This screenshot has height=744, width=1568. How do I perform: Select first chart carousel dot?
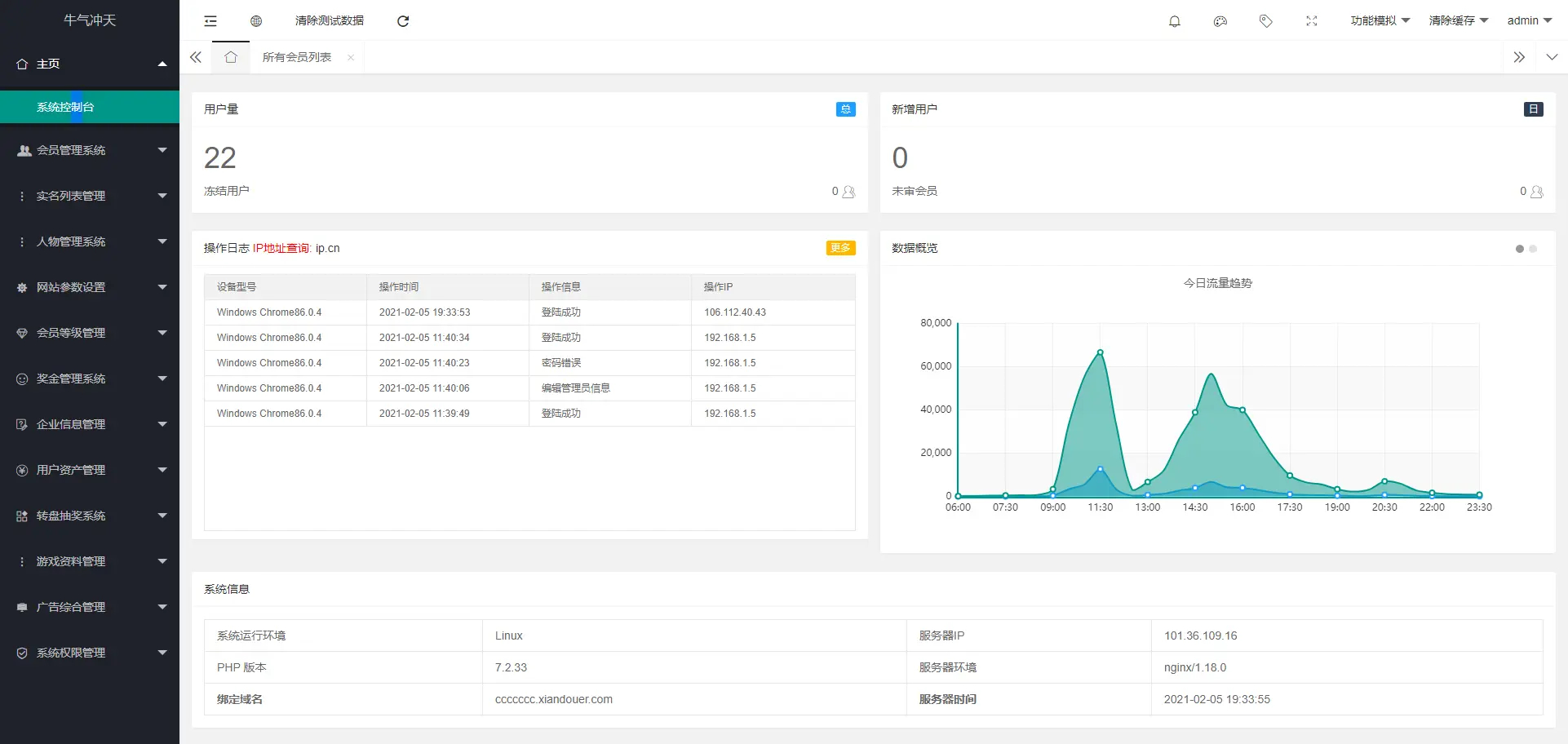pos(1519,249)
